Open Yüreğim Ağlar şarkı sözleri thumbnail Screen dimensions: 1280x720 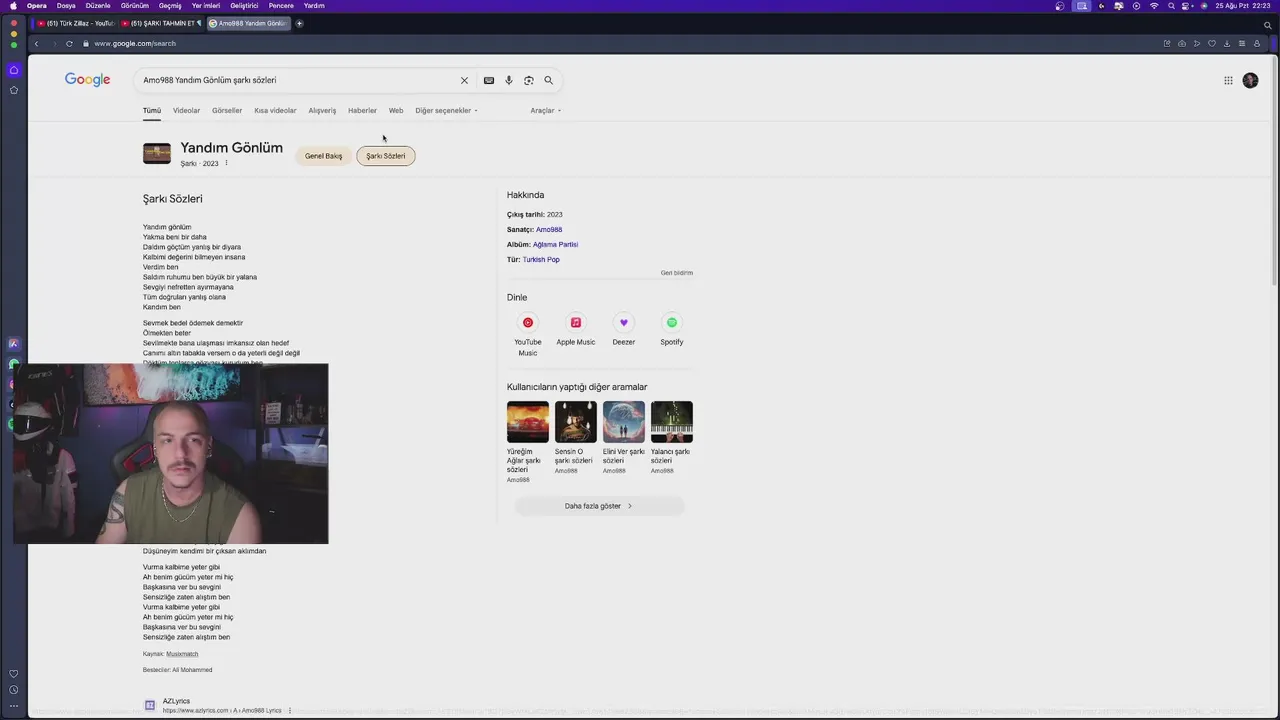click(528, 422)
